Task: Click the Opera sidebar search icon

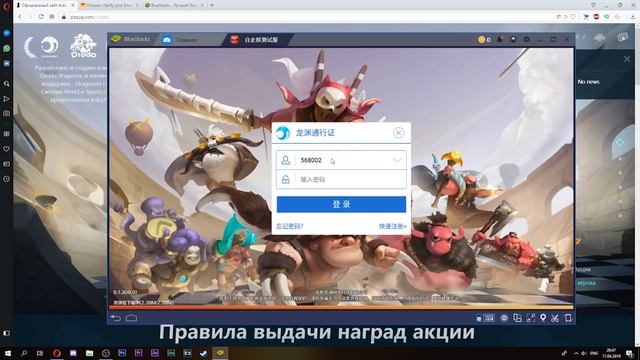Action: click(7, 83)
